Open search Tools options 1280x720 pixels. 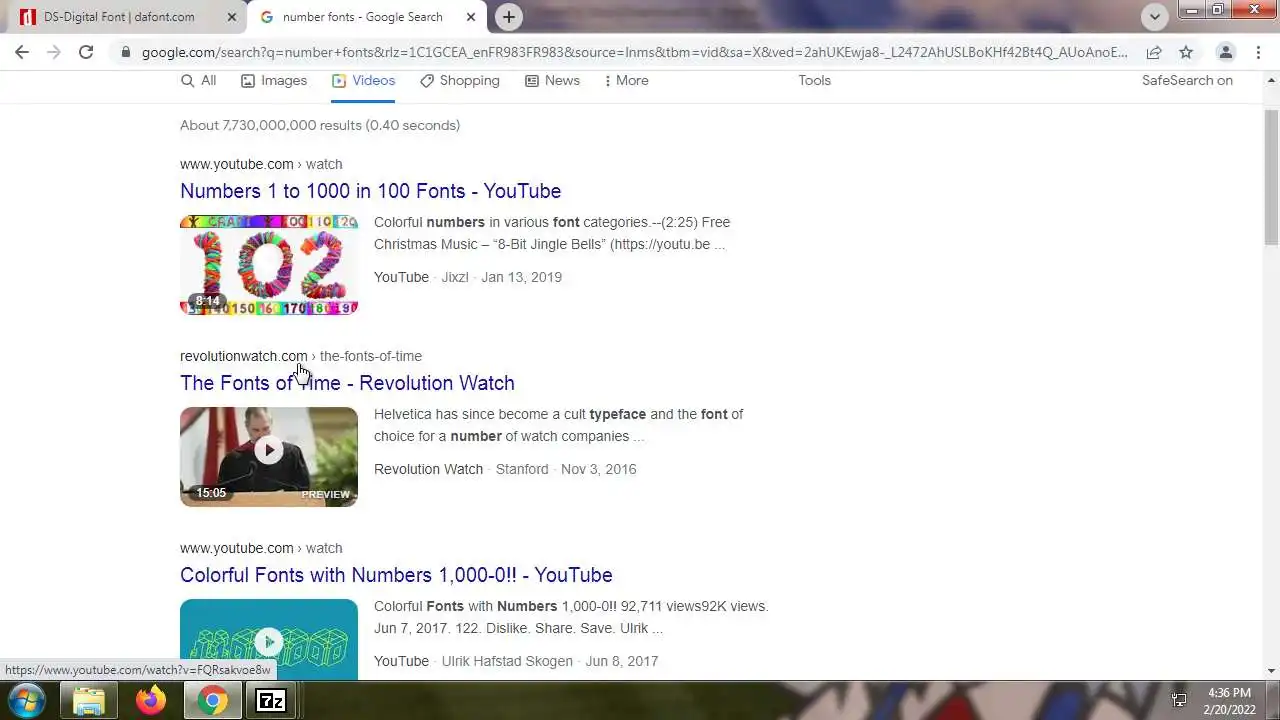point(814,80)
